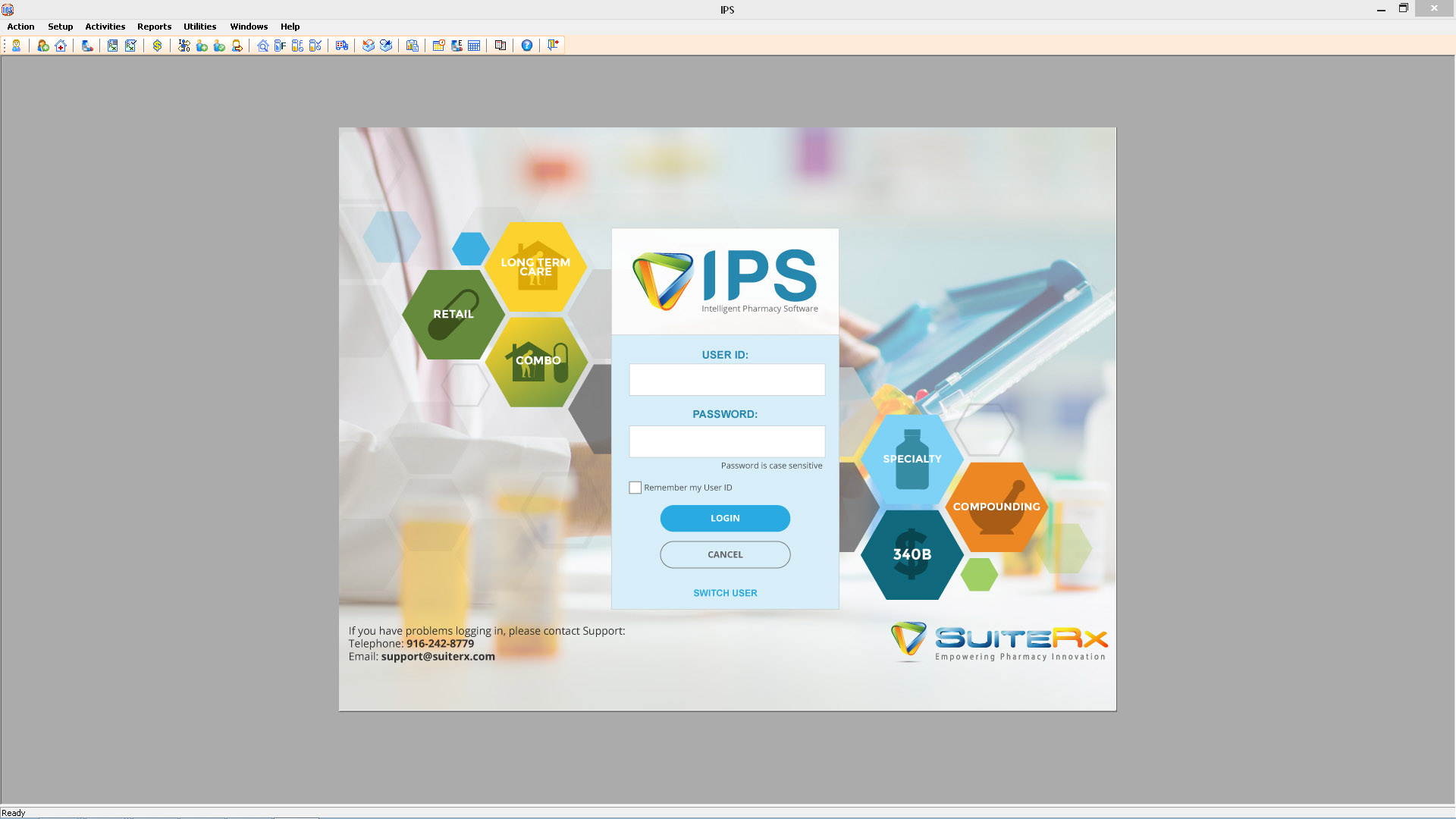Click the SuiteRx logo
Image resolution: width=1456 pixels, height=819 pixels.
tap(999, 642)
